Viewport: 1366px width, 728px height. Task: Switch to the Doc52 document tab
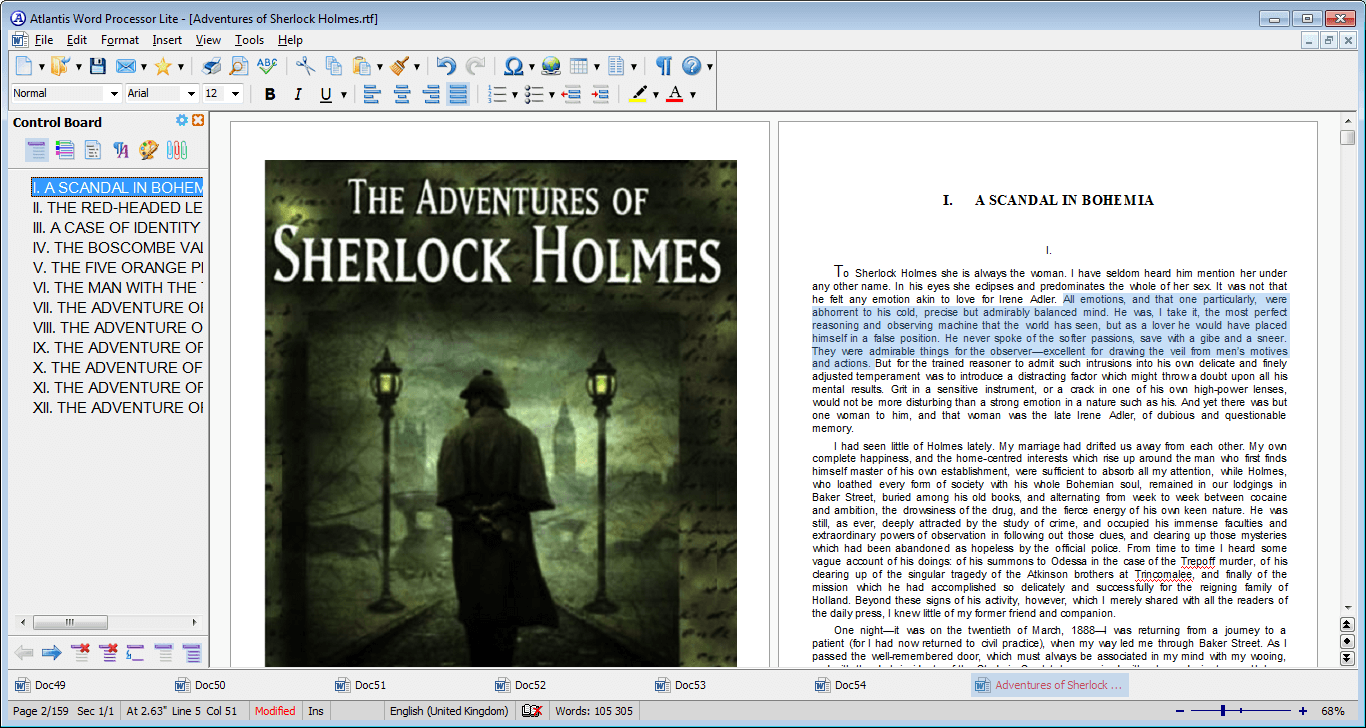[x=530, y=685]
